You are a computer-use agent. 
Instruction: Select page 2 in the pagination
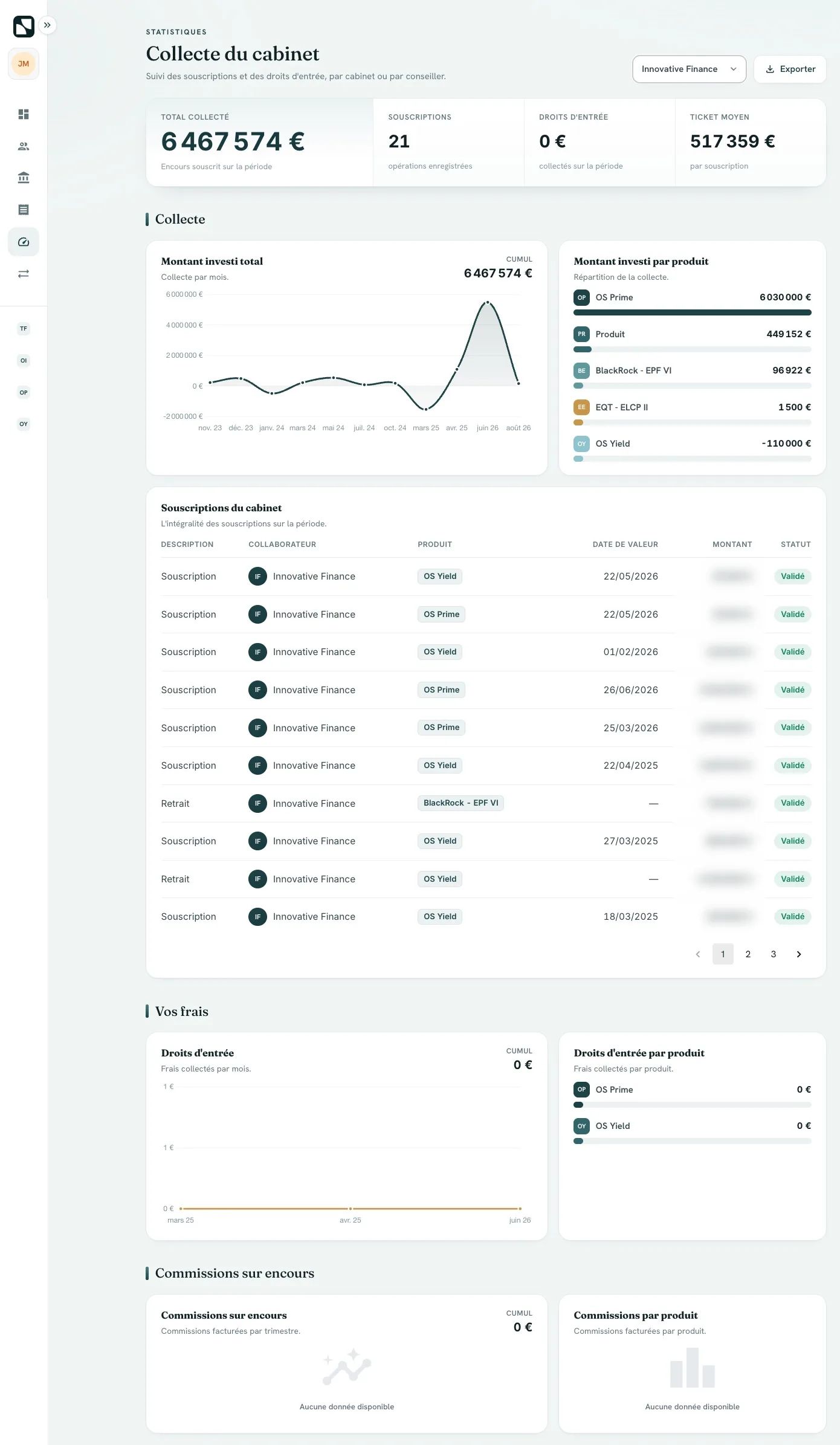(748, 954)
